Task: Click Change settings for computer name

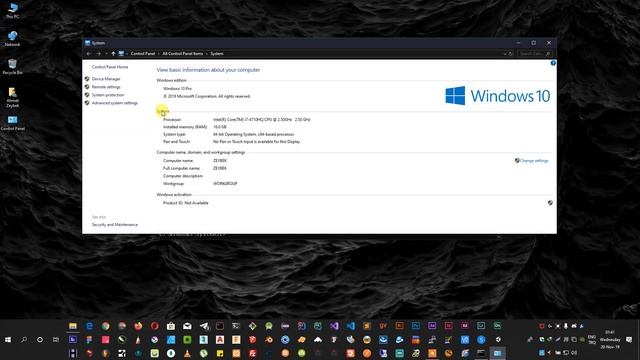Action: [534, 160]
